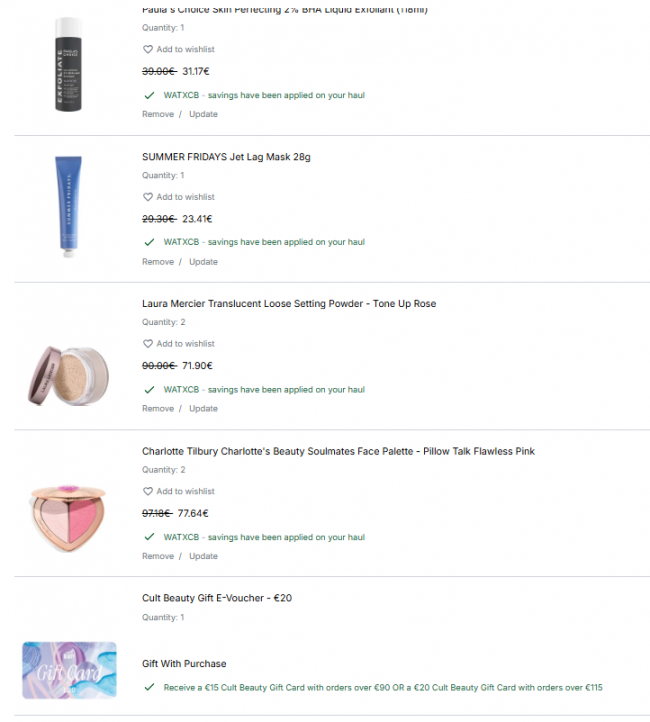The image size is (650, 722).
Task: Click the wishlist heart icon for Paula's Choice exfoliant
Action: [x=148, y=49]
